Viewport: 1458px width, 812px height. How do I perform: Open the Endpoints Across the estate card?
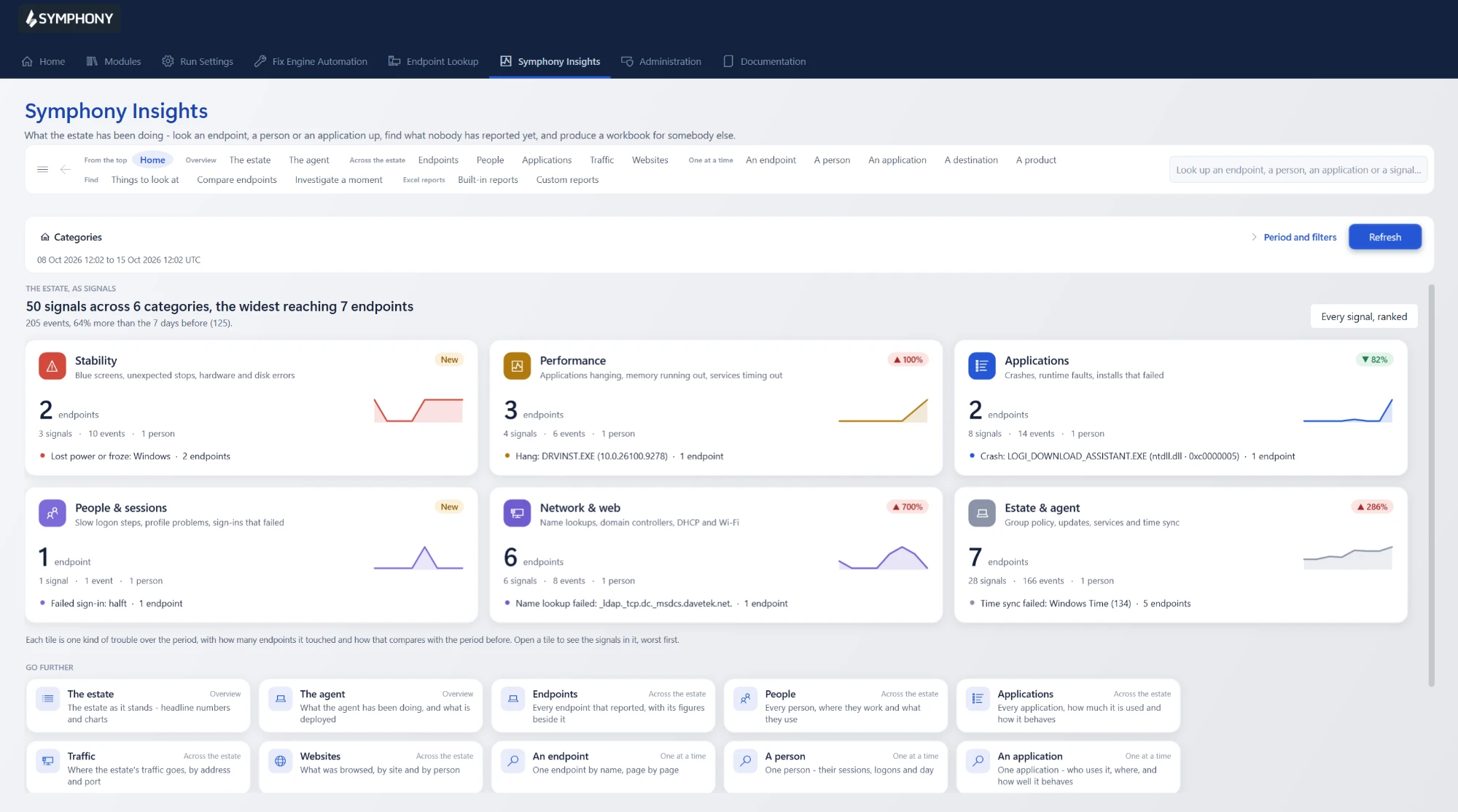603,706
